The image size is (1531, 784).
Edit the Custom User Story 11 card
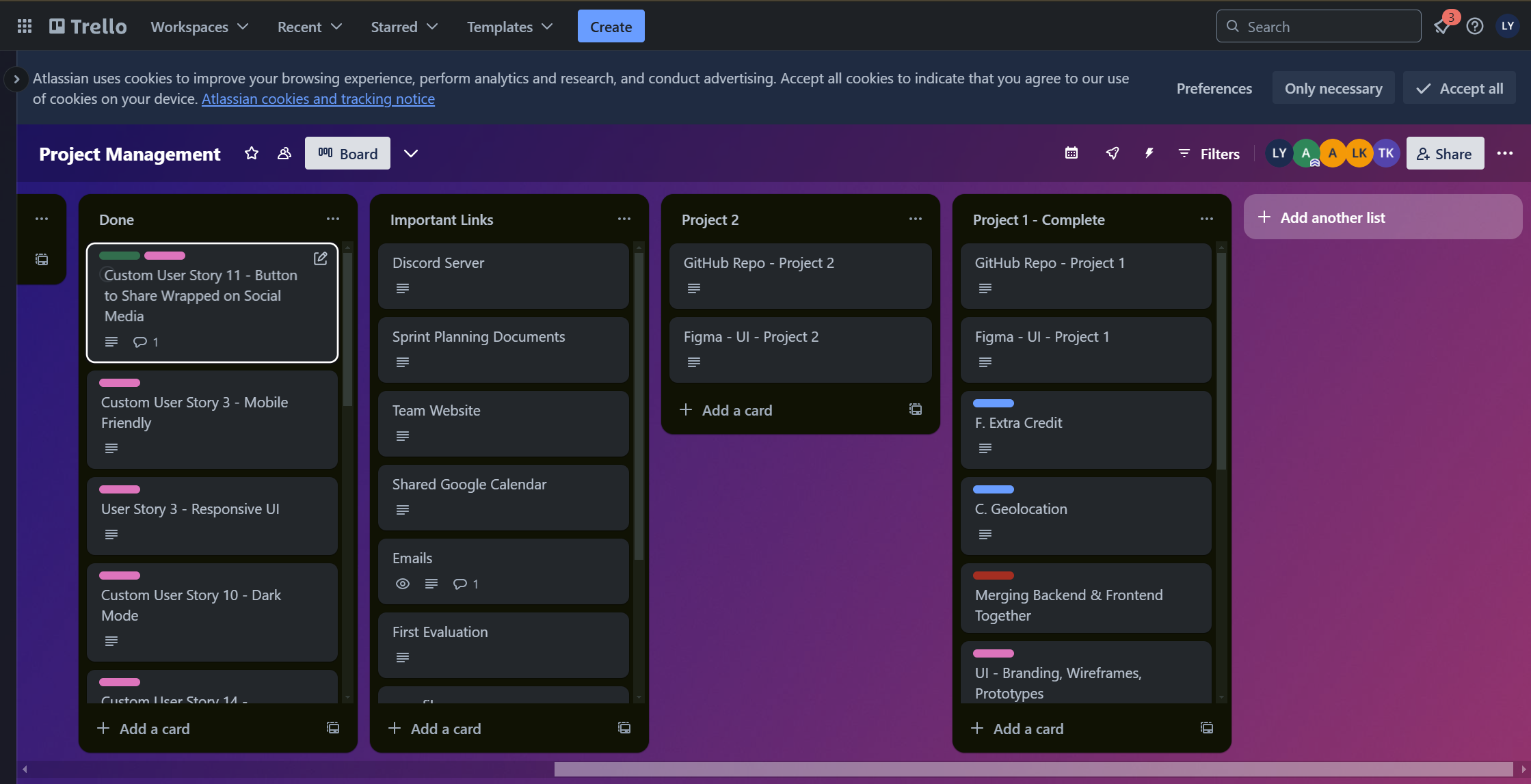320,258
